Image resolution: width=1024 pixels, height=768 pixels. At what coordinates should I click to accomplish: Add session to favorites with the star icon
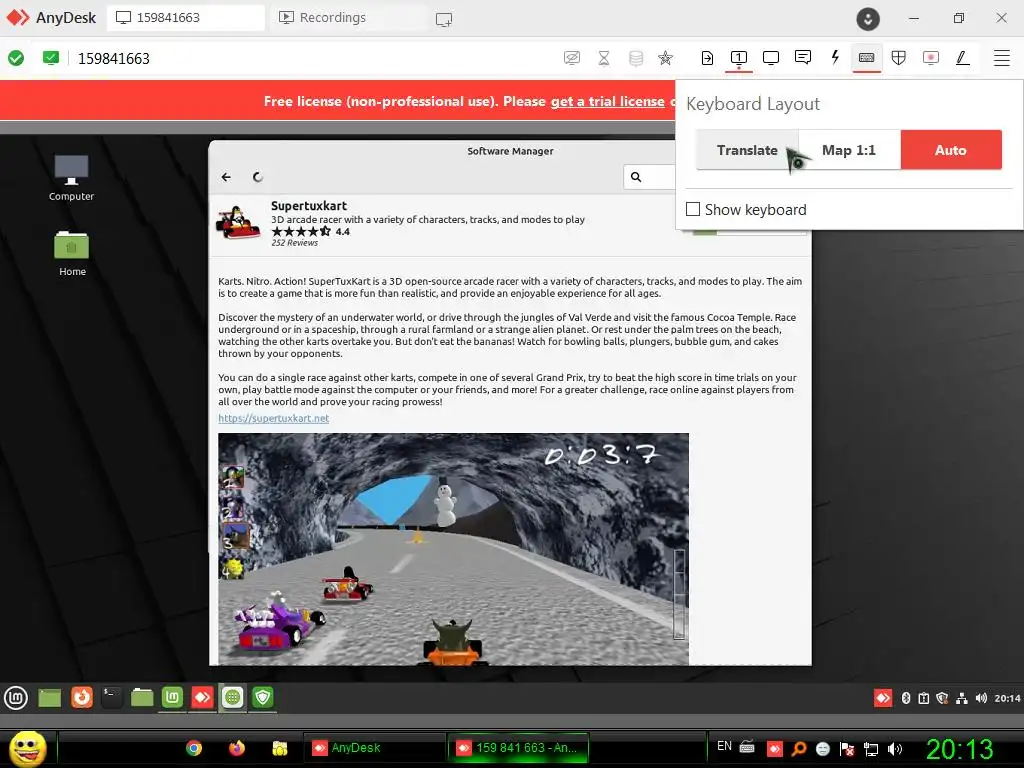(665, 58)
